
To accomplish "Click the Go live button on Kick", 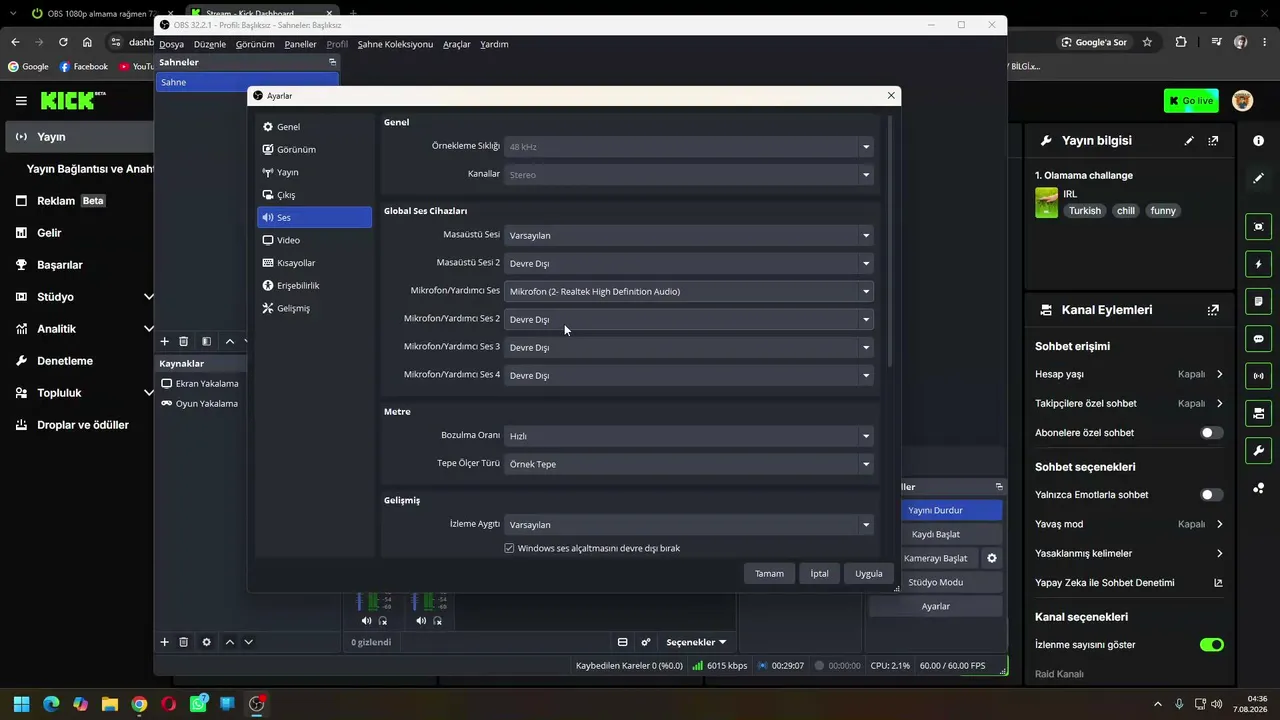I will 1190,101.
